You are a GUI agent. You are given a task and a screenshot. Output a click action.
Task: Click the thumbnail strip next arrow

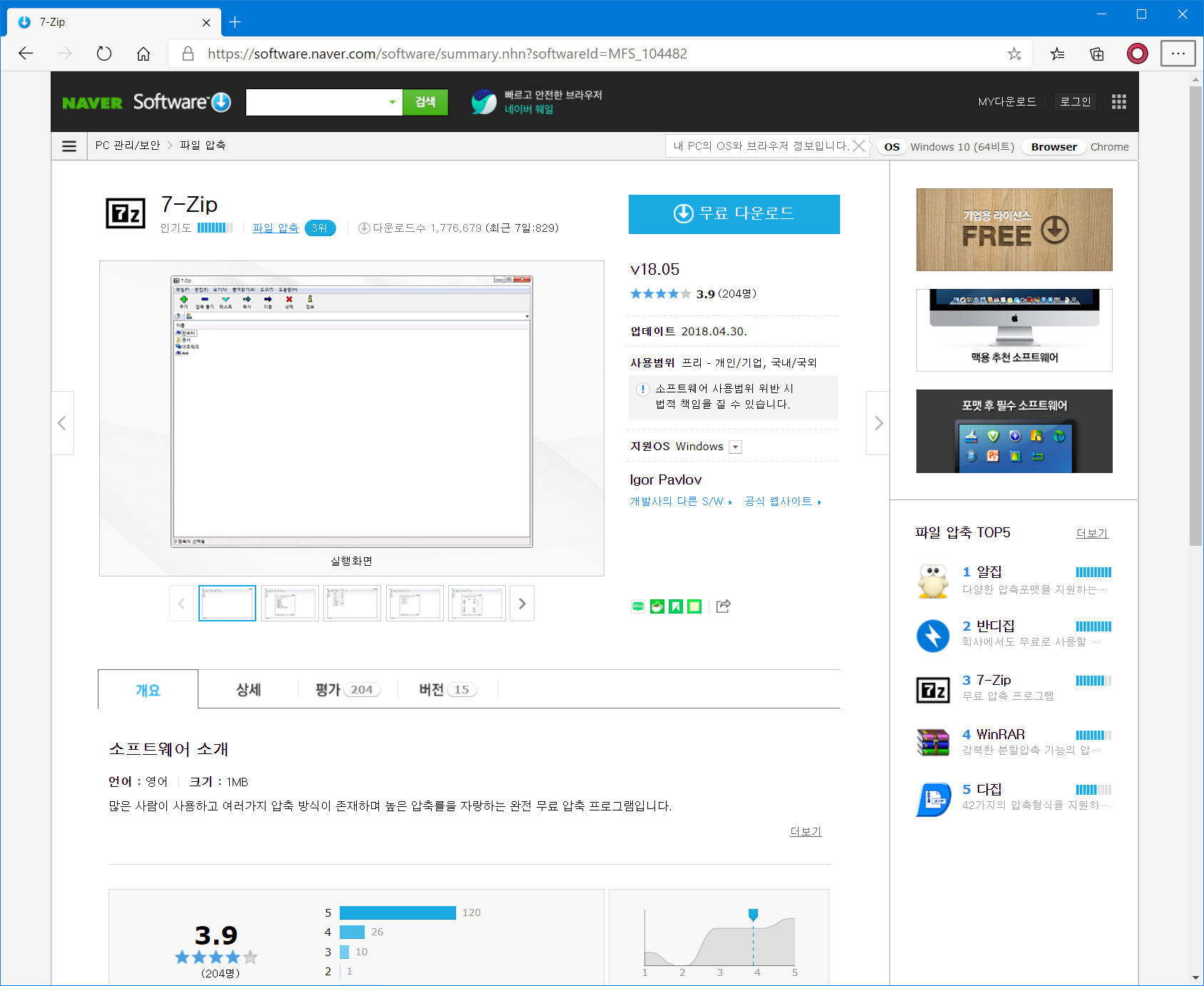(522, 604)
